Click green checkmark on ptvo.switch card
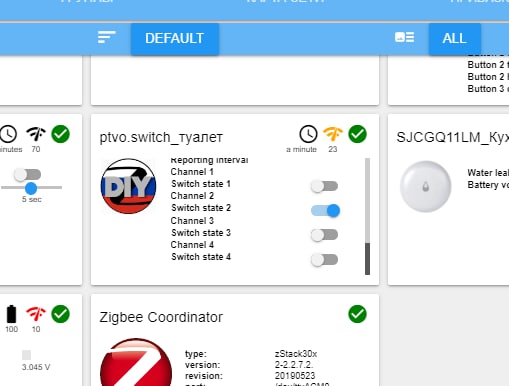 coord(357,134)
